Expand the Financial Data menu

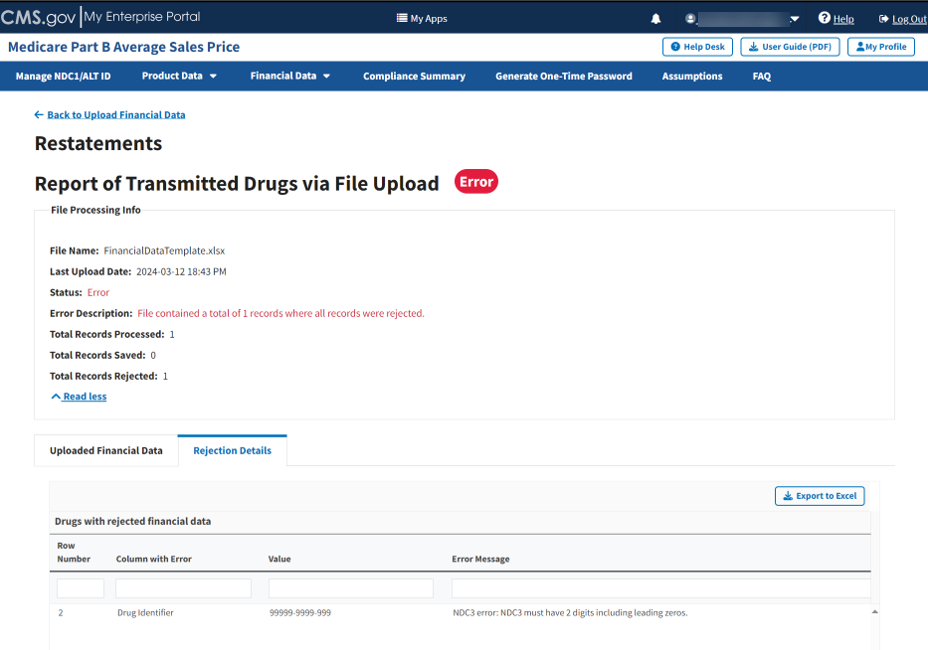pos(290,76)
